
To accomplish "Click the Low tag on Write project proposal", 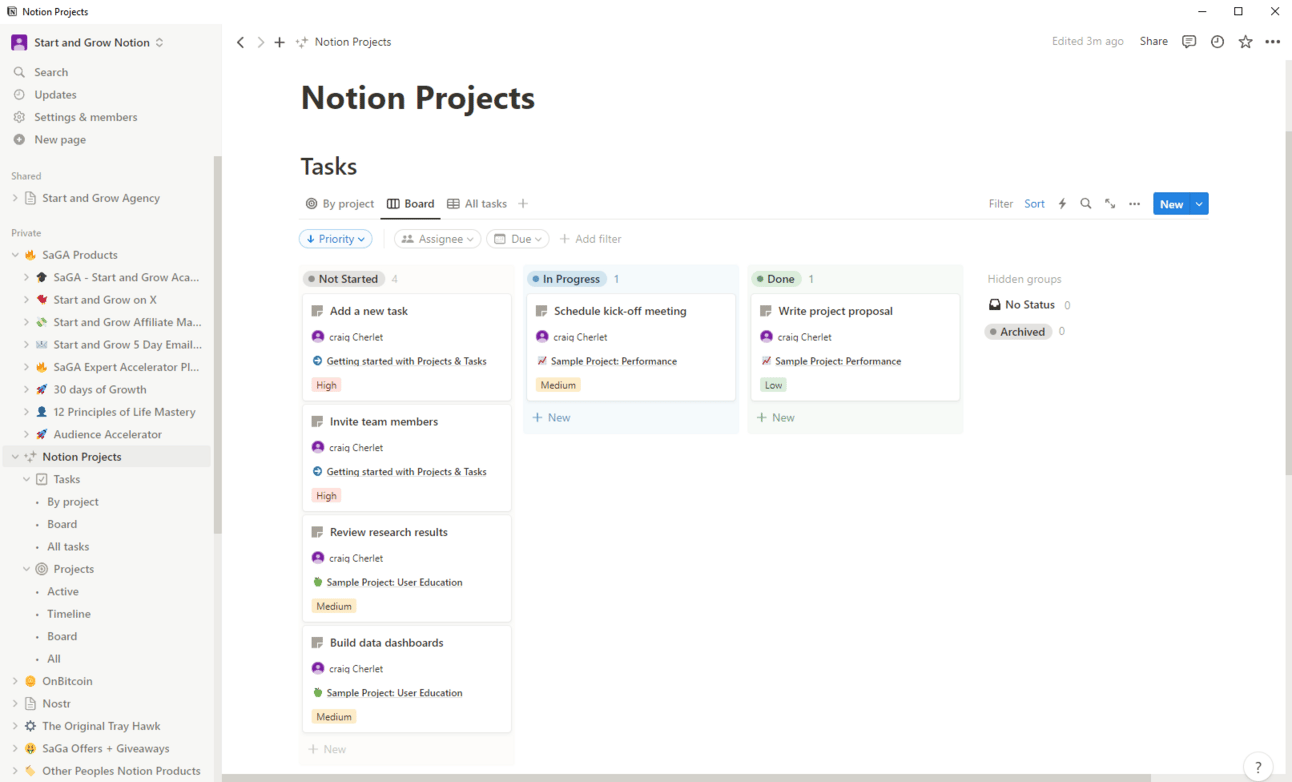I will point(773,385).
